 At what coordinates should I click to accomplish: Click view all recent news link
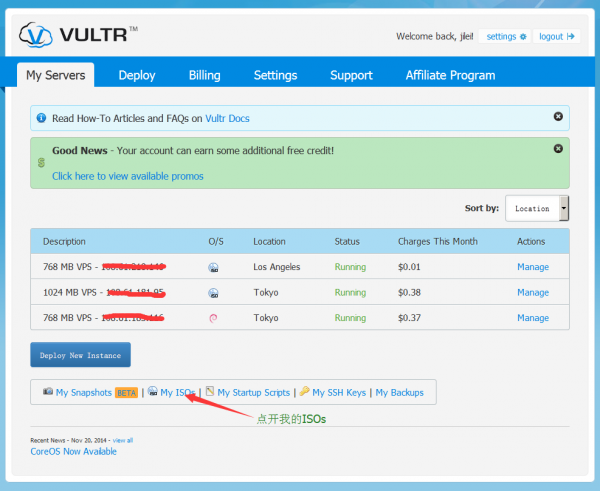tap(123, 440)
